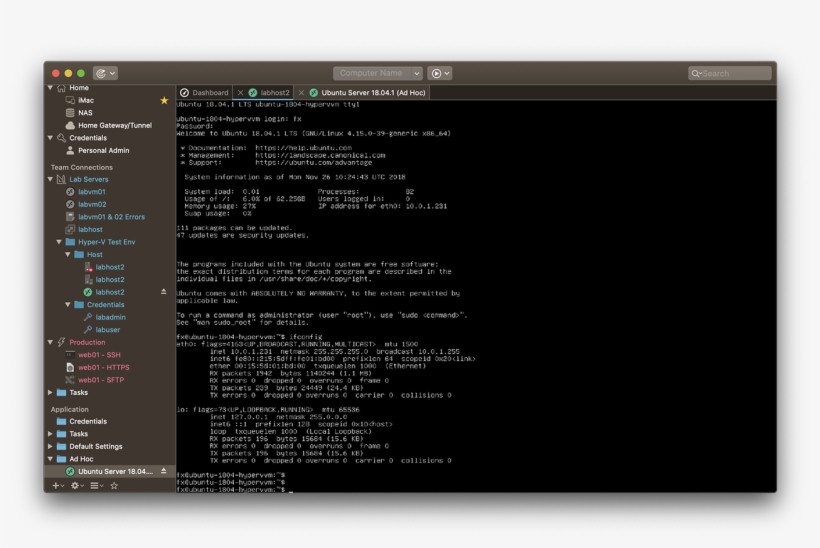Open the iMac connection
The image size is (820, 548).
[86, 100]
